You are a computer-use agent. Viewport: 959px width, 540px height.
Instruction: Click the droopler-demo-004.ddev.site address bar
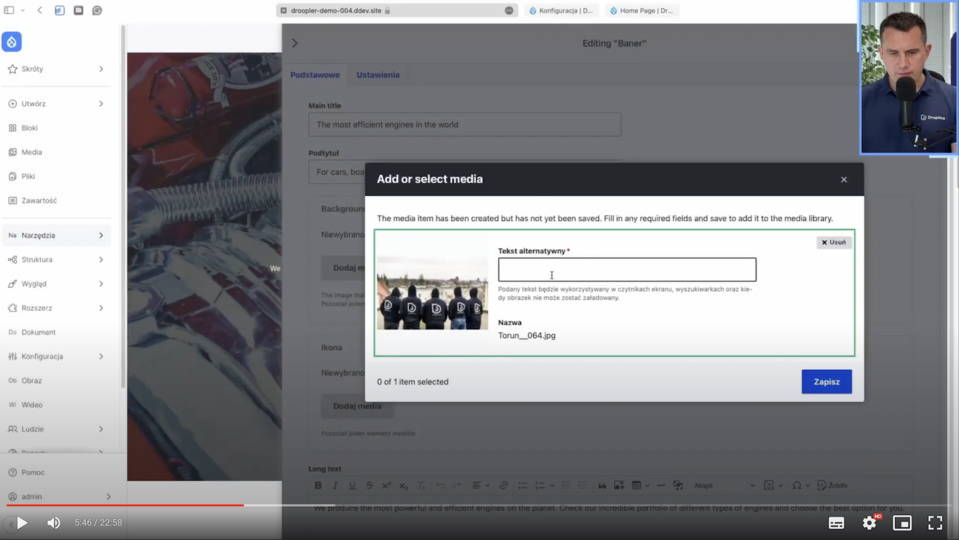point(396,10)
